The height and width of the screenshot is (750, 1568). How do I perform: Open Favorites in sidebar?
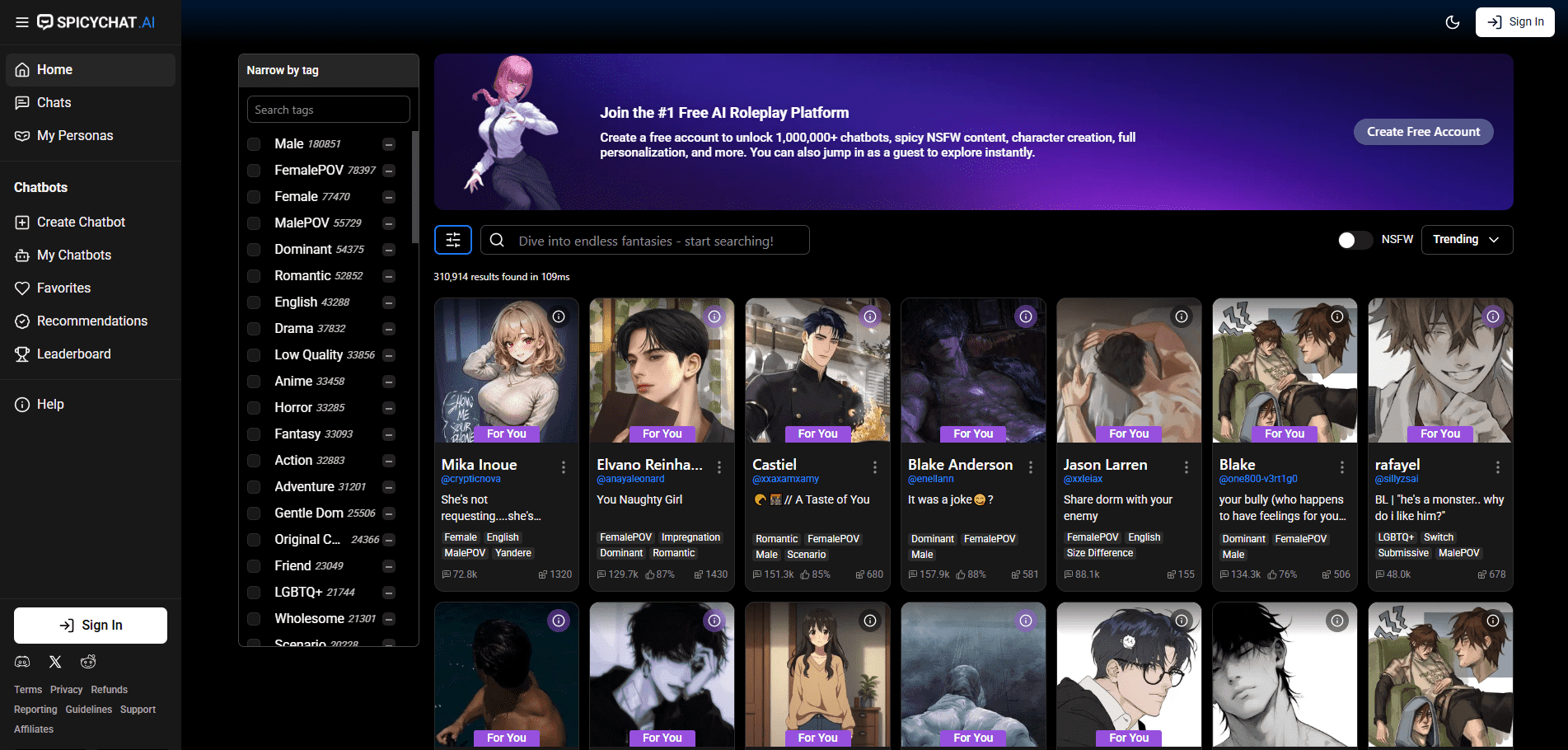coord(91,288)
